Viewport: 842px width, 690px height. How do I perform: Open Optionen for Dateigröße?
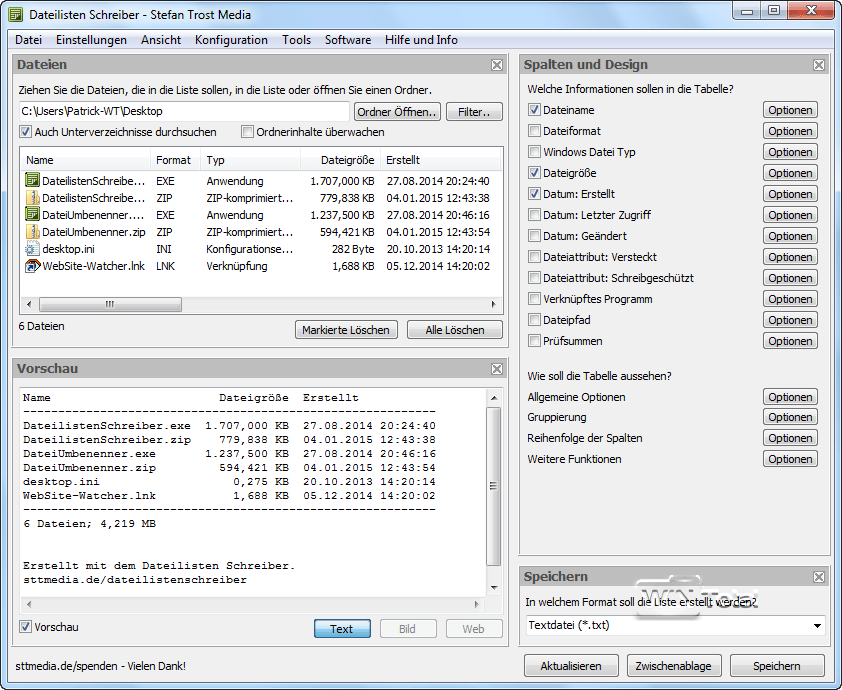point(790,173)
